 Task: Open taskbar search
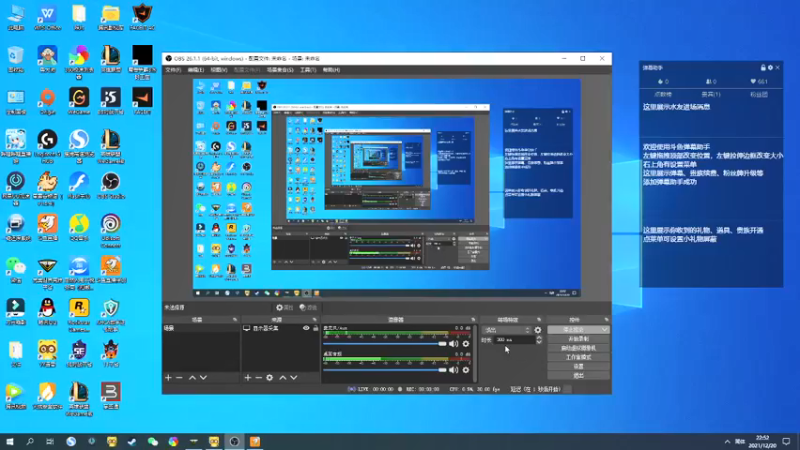(30, 441)
